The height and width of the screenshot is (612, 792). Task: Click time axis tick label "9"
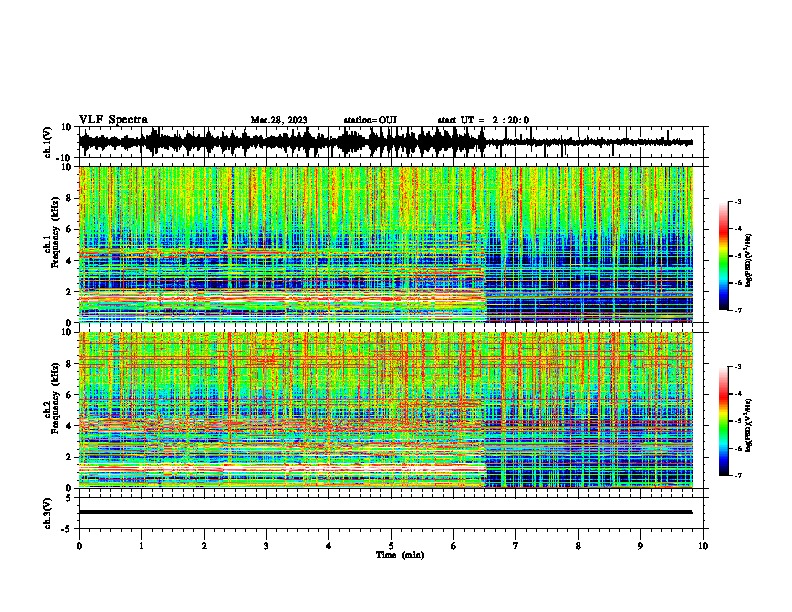640,546
